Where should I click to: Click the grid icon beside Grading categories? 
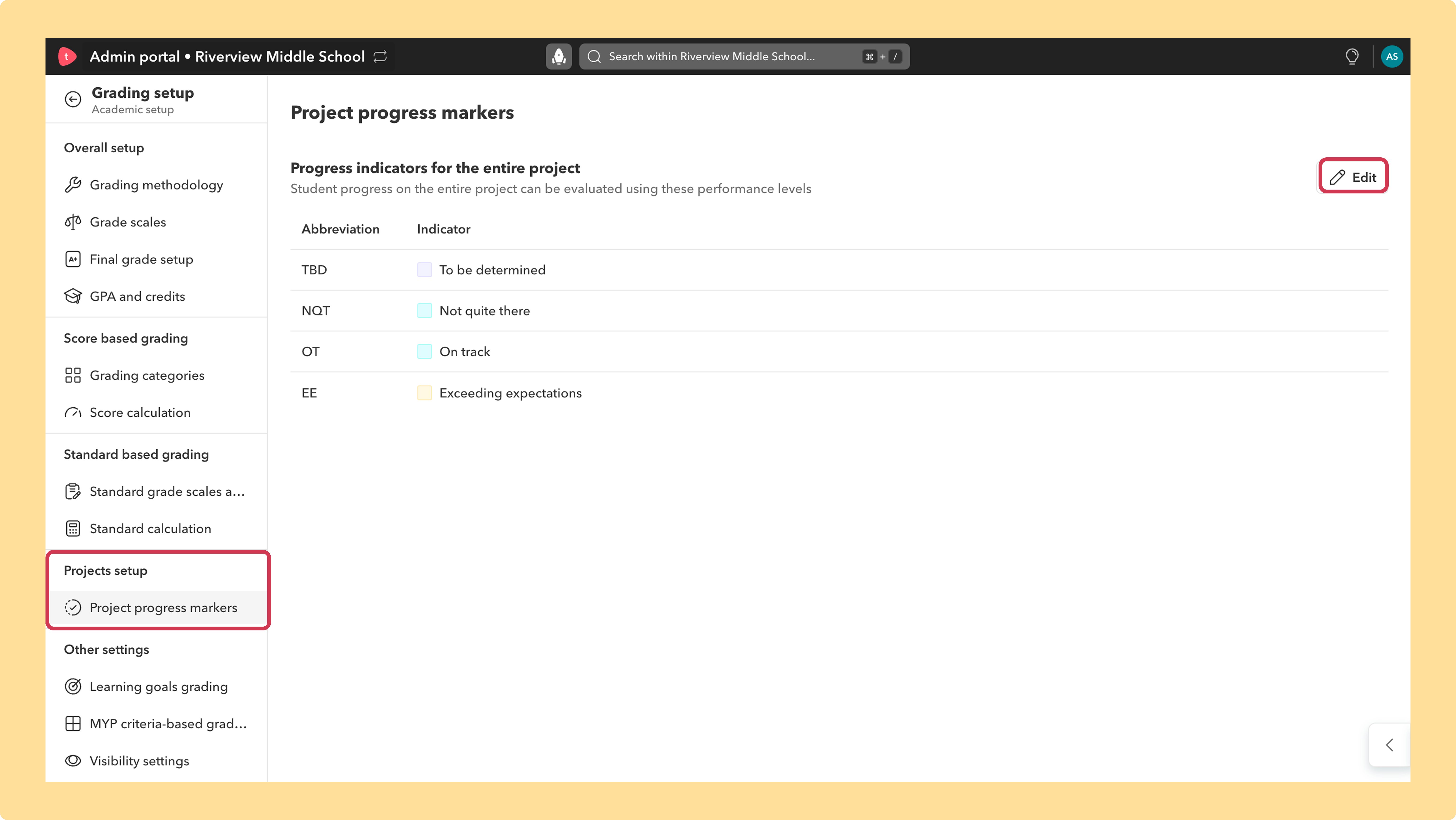tap(73, 375)
